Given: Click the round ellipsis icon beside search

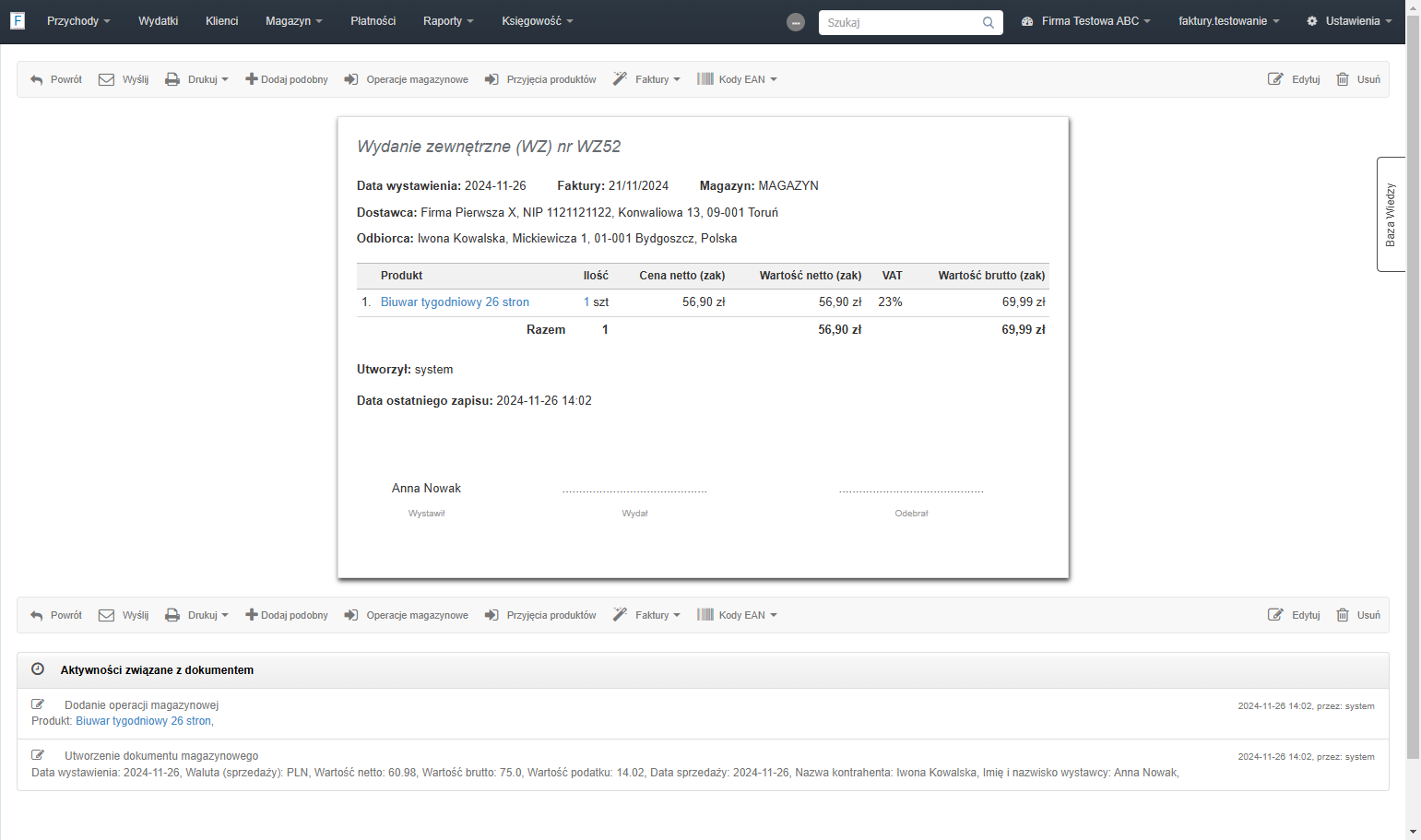Looking at the screenshot, I should (796, 22).
